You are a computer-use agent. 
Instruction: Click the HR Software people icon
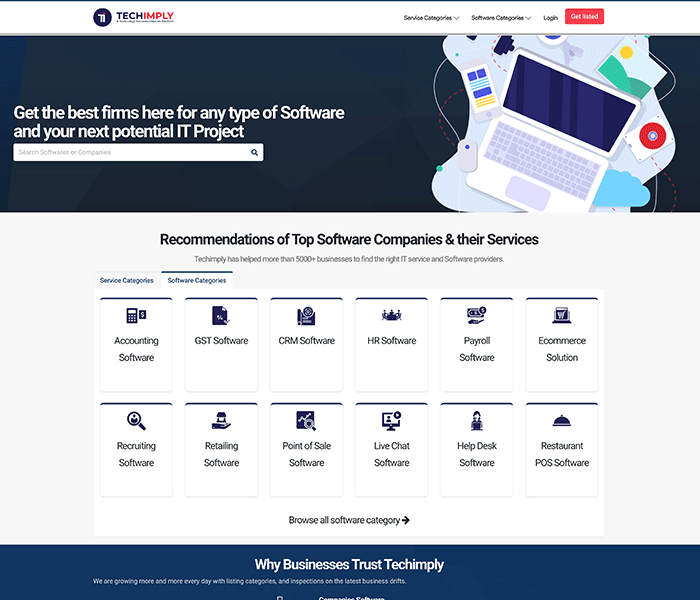391,316
